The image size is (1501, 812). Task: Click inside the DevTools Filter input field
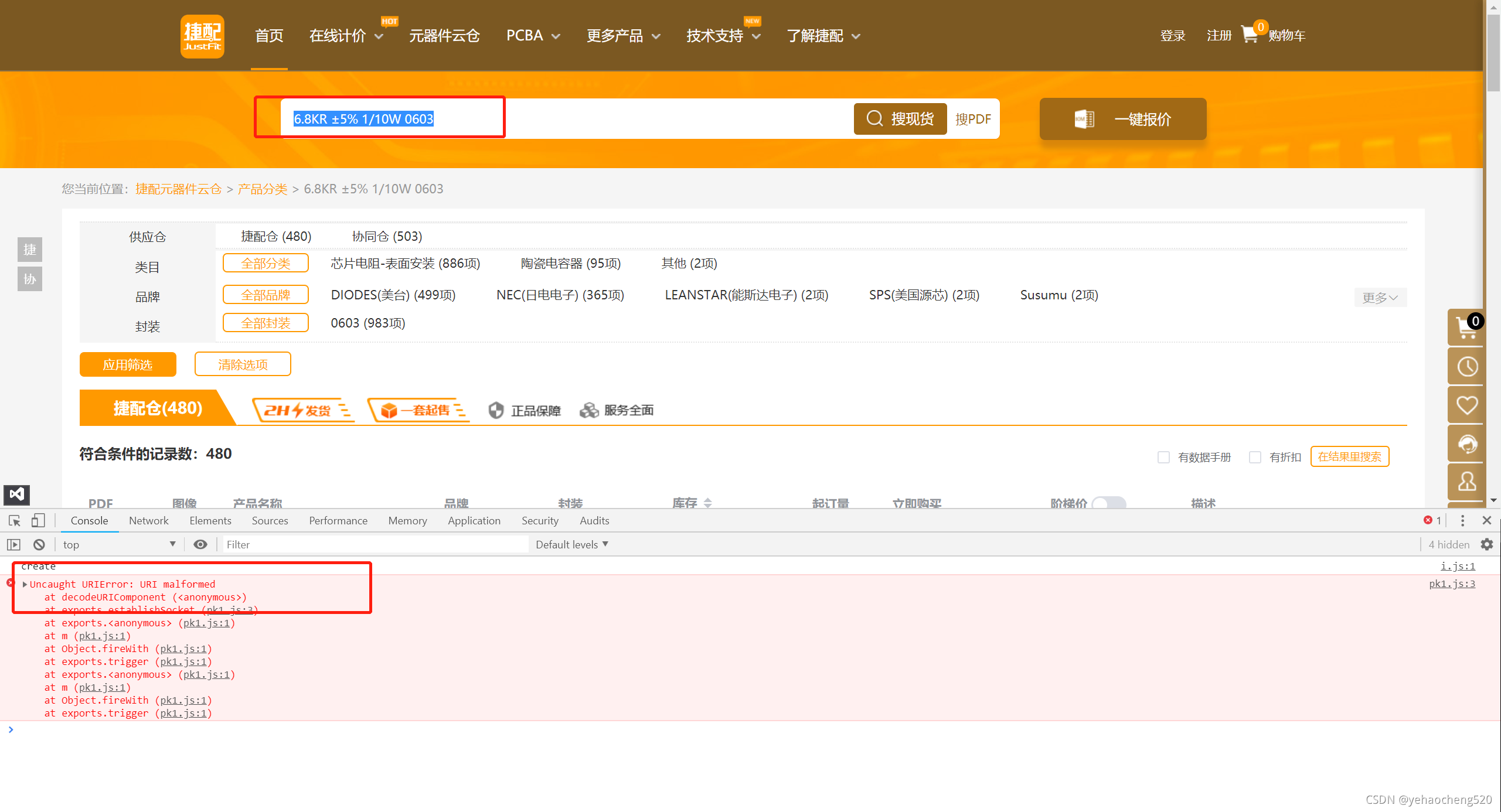click(375, 544)
